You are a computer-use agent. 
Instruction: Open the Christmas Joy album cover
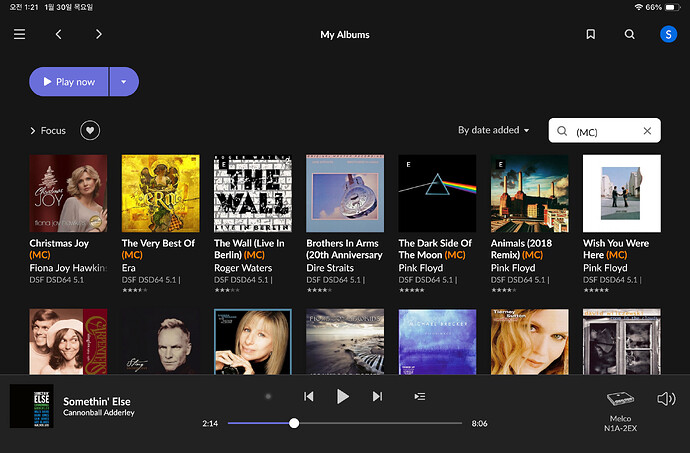pyautogui.click(x=68, y=193)
